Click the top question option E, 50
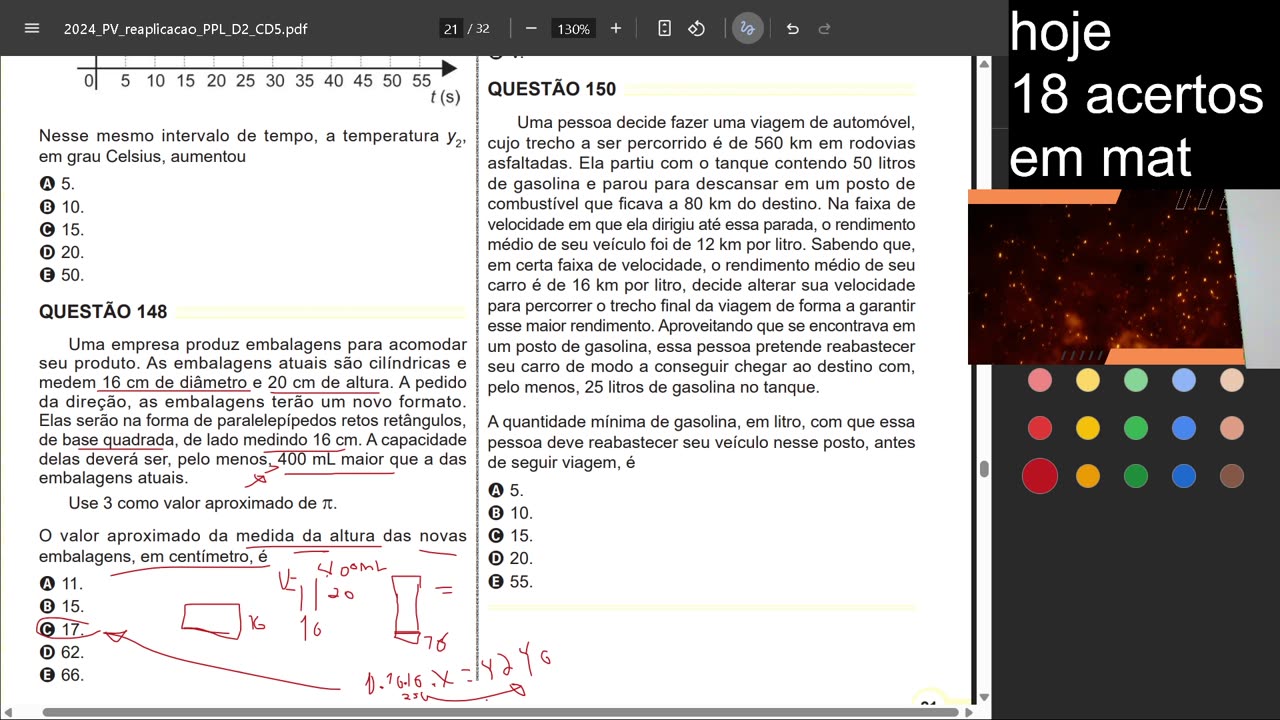The height and width of the screenshot is (720, 1280). coord(62,275)
